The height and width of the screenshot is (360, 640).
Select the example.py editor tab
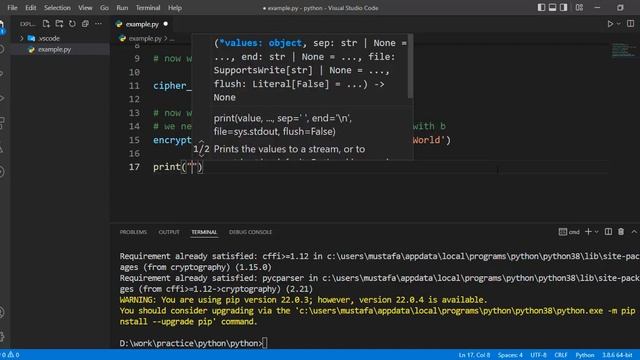[x=141, y=24]
